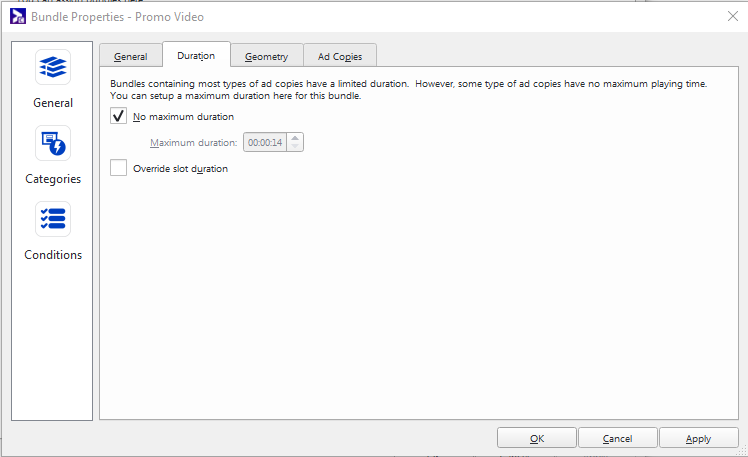The height and width of the screenshot is (457, 748).
Task: Increase maximum duration with up arrow
Action: [295, 138]
